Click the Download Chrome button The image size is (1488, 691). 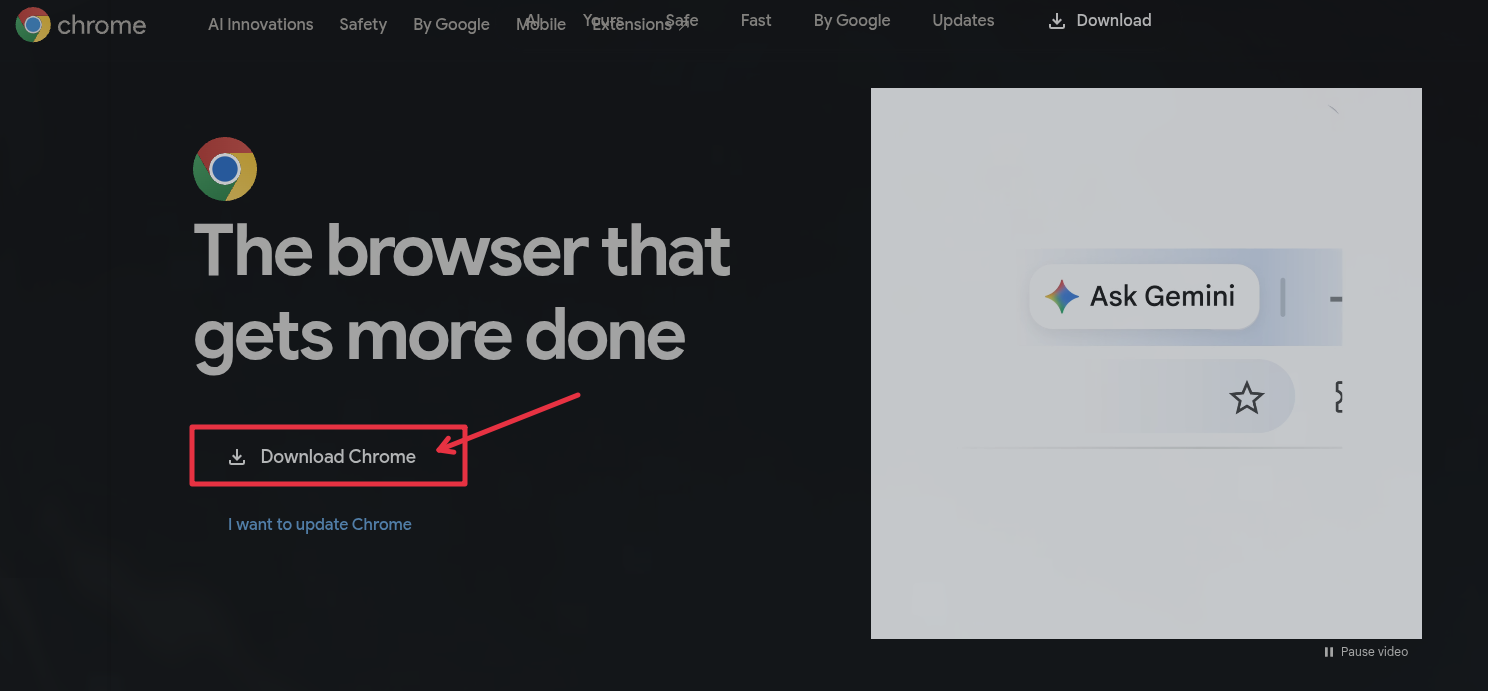(328, 456)
